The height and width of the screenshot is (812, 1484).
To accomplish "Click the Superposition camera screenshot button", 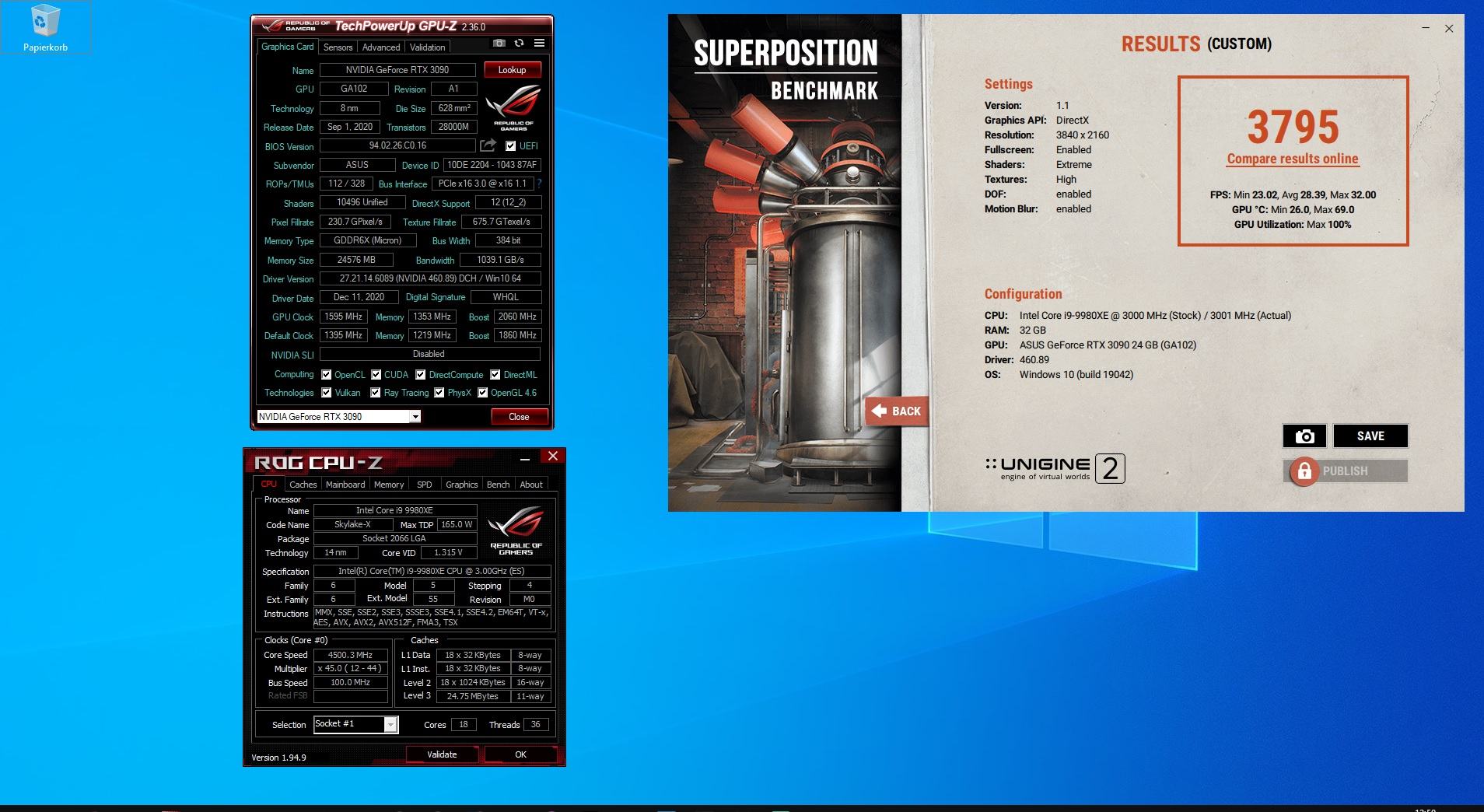I will tap(1304, 436).
